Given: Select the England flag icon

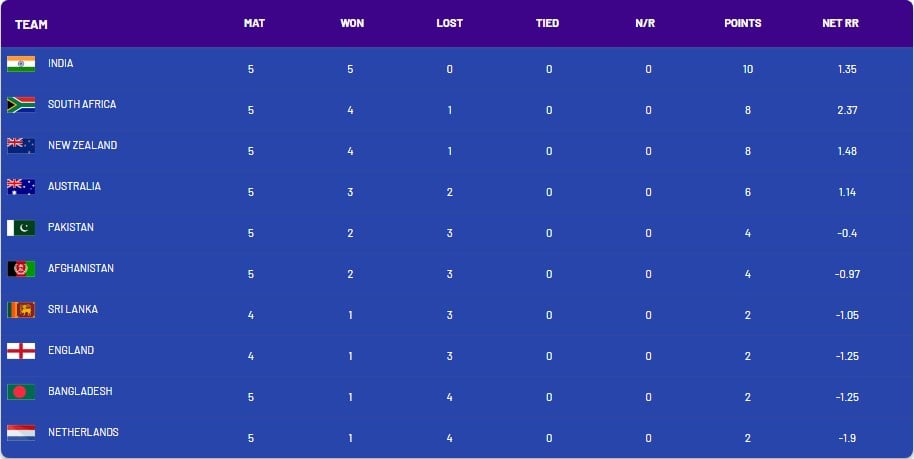Looking at the screenshot, I should tap(21, 351).
